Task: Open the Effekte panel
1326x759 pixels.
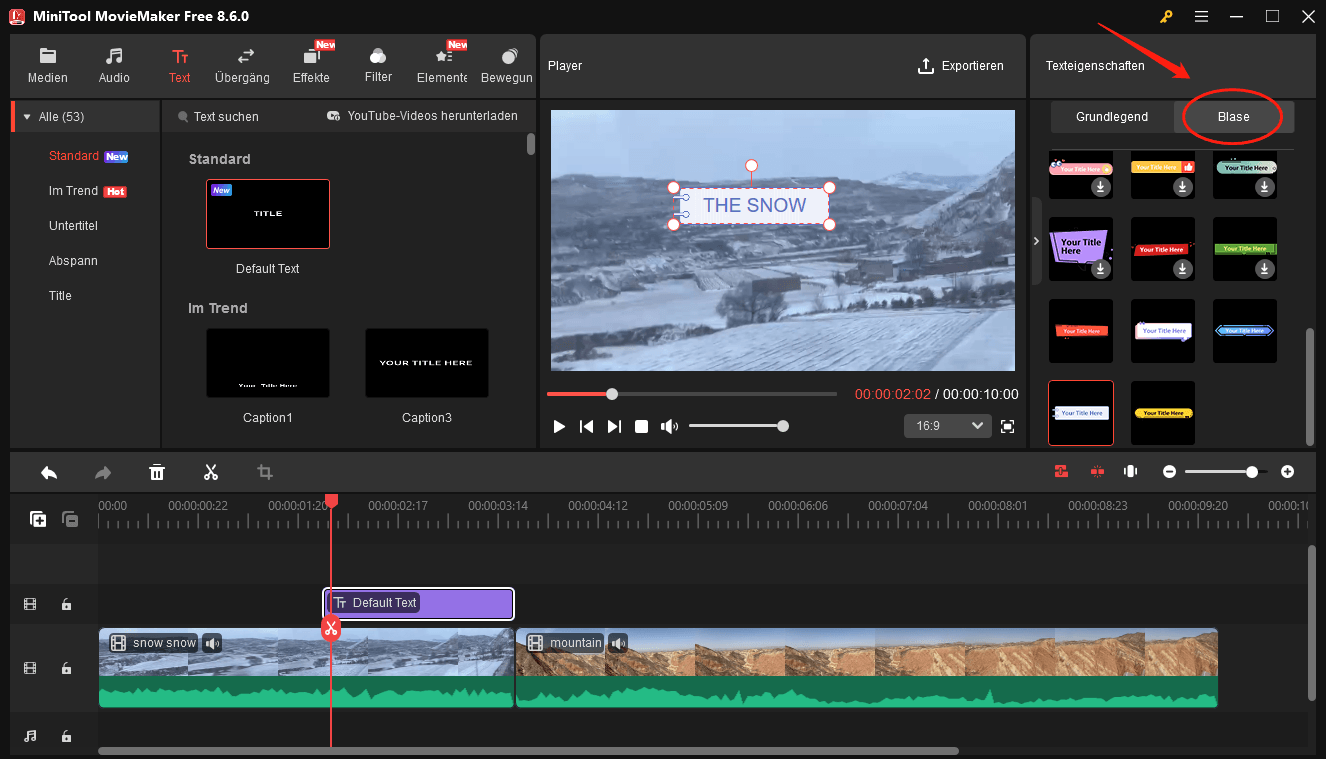Action: pos(311,64)
